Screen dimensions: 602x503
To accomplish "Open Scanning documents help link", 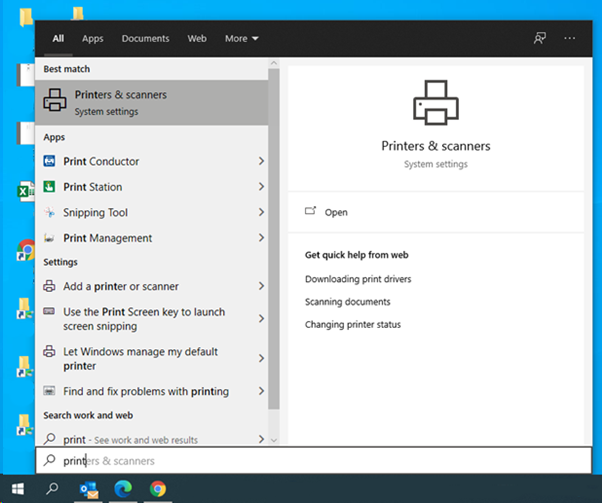I will click(x=347, y=302).
